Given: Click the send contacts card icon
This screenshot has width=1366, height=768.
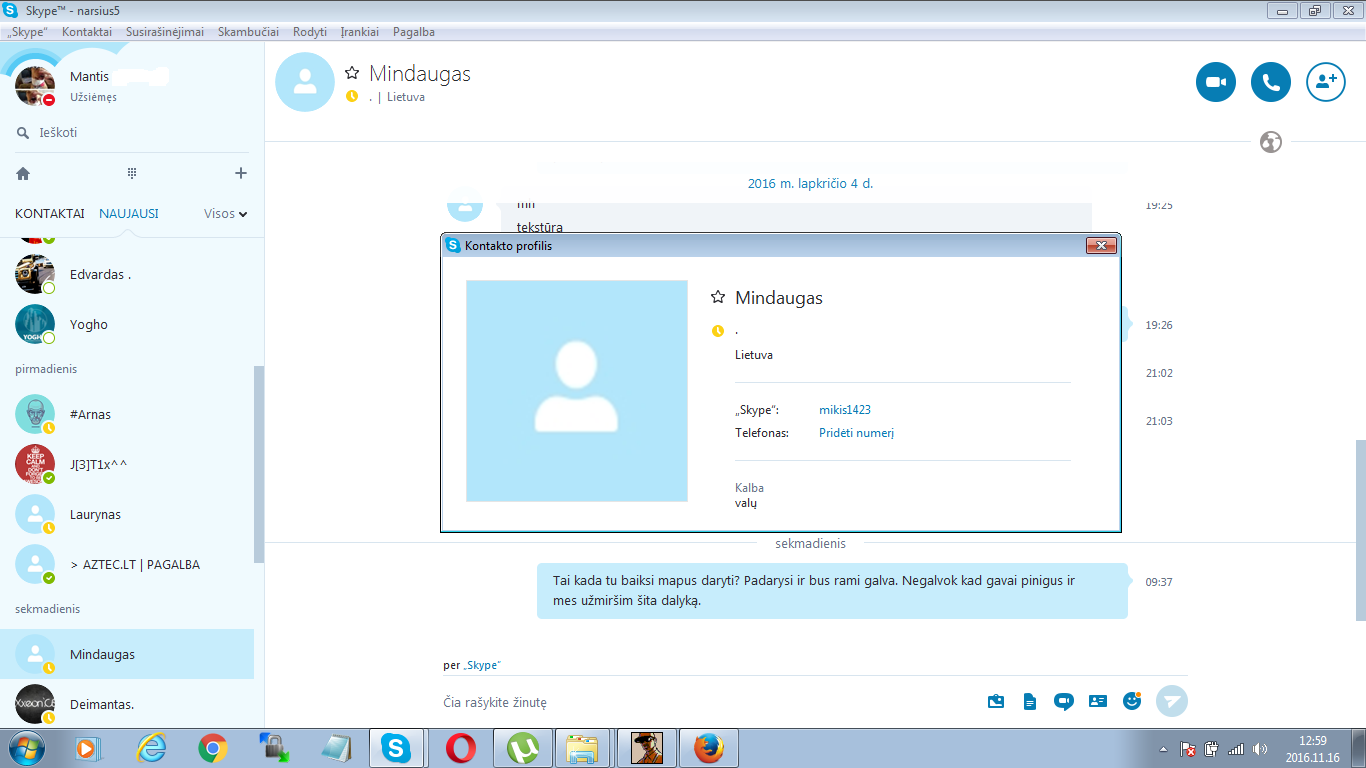Looking at the screenshot, I should [x=1098, y=702].
